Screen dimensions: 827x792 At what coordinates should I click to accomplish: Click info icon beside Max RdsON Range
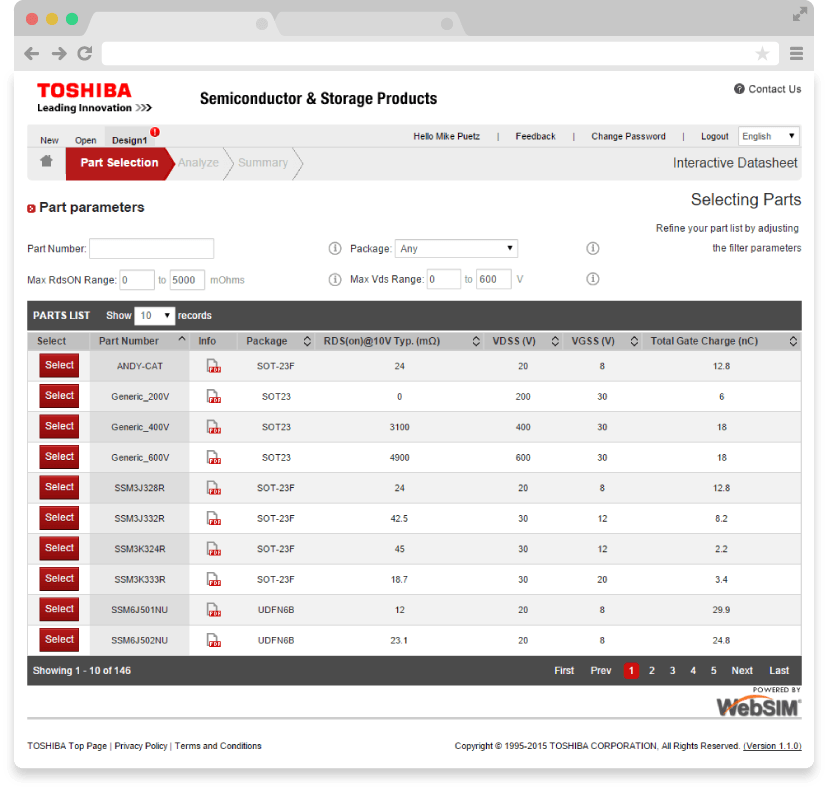click(335, 279)
